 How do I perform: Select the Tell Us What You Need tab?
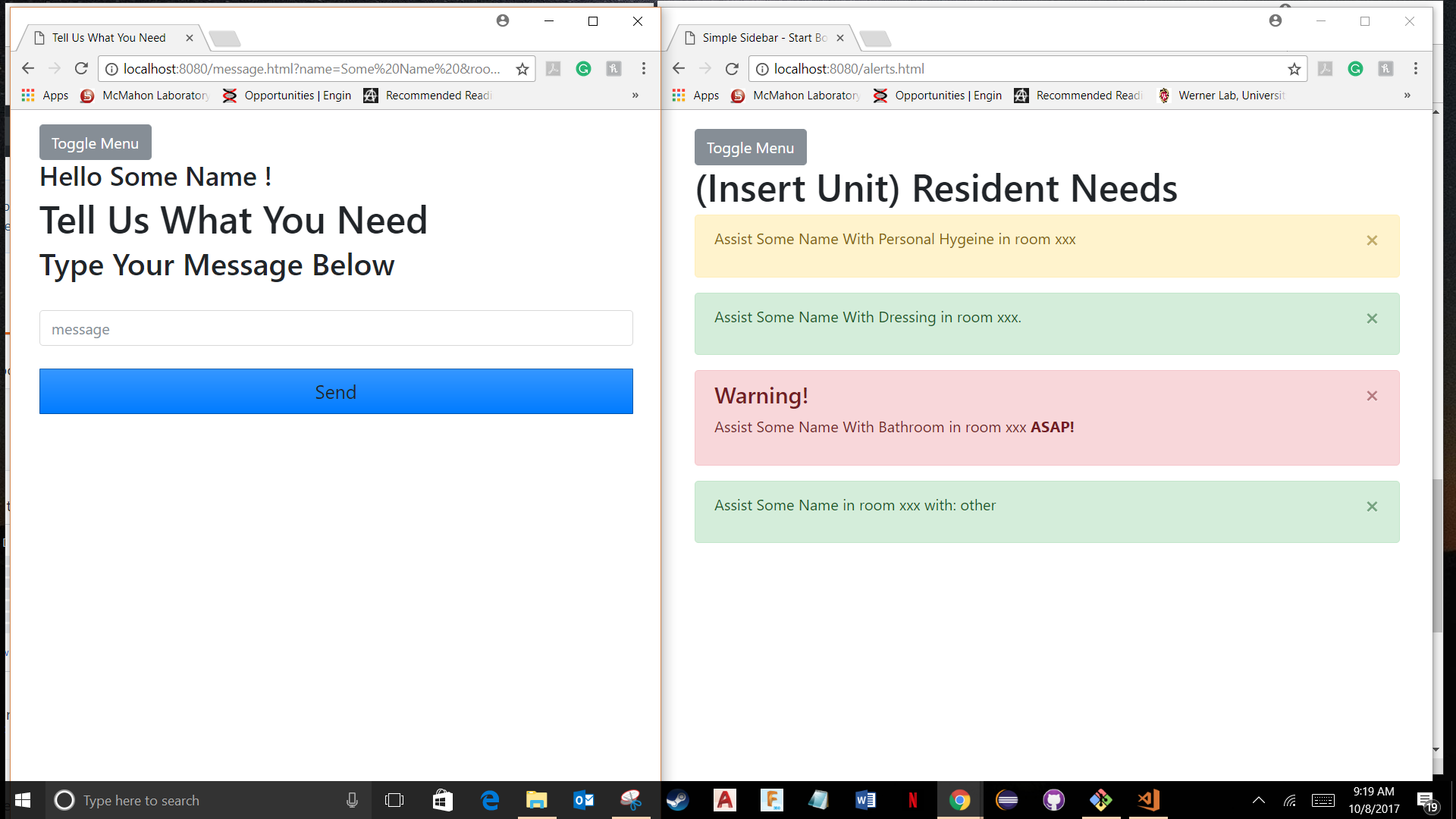(x=109, y=38)
